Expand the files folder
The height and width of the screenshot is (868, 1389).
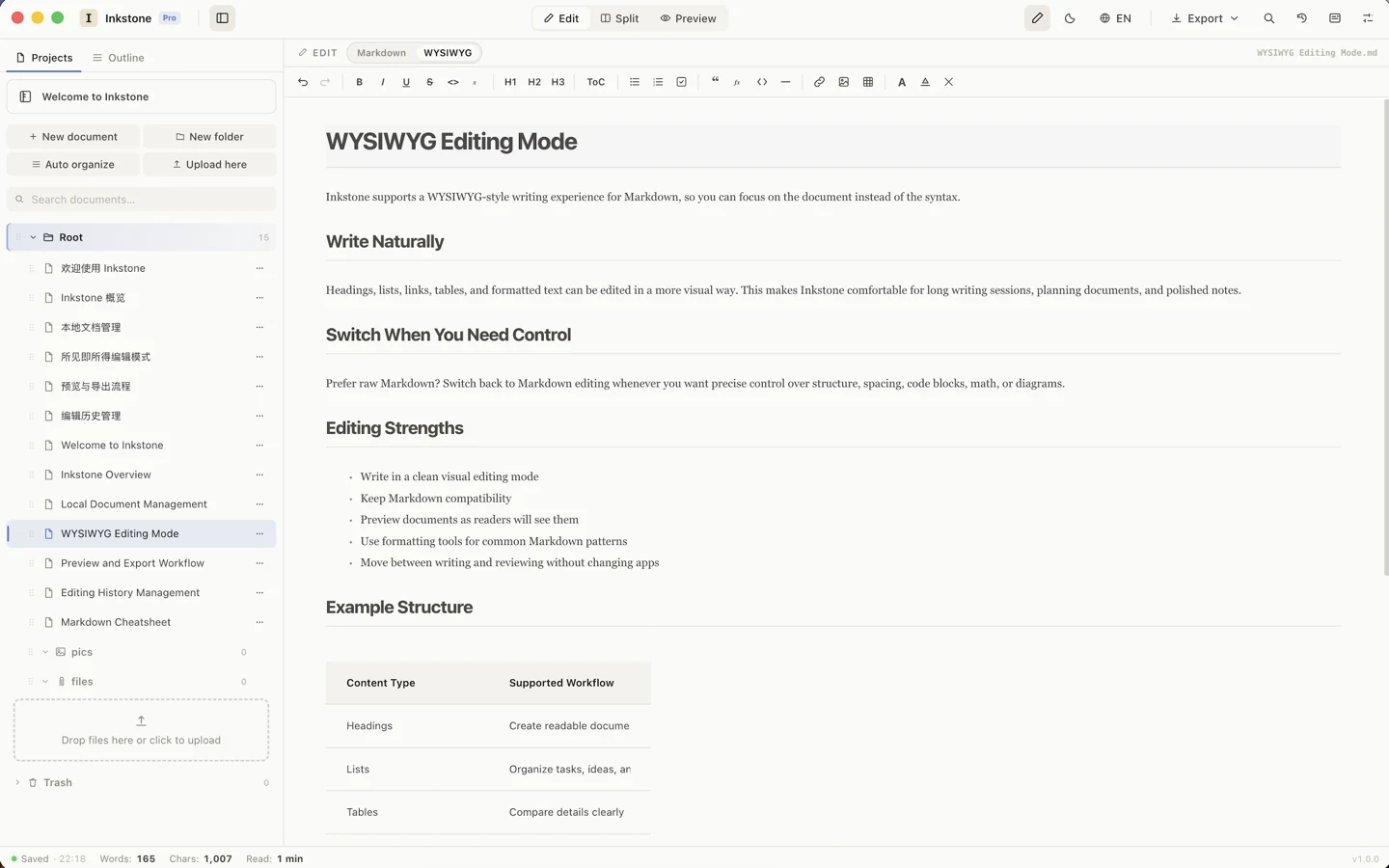pyautogui.click(x=45, y=682)
